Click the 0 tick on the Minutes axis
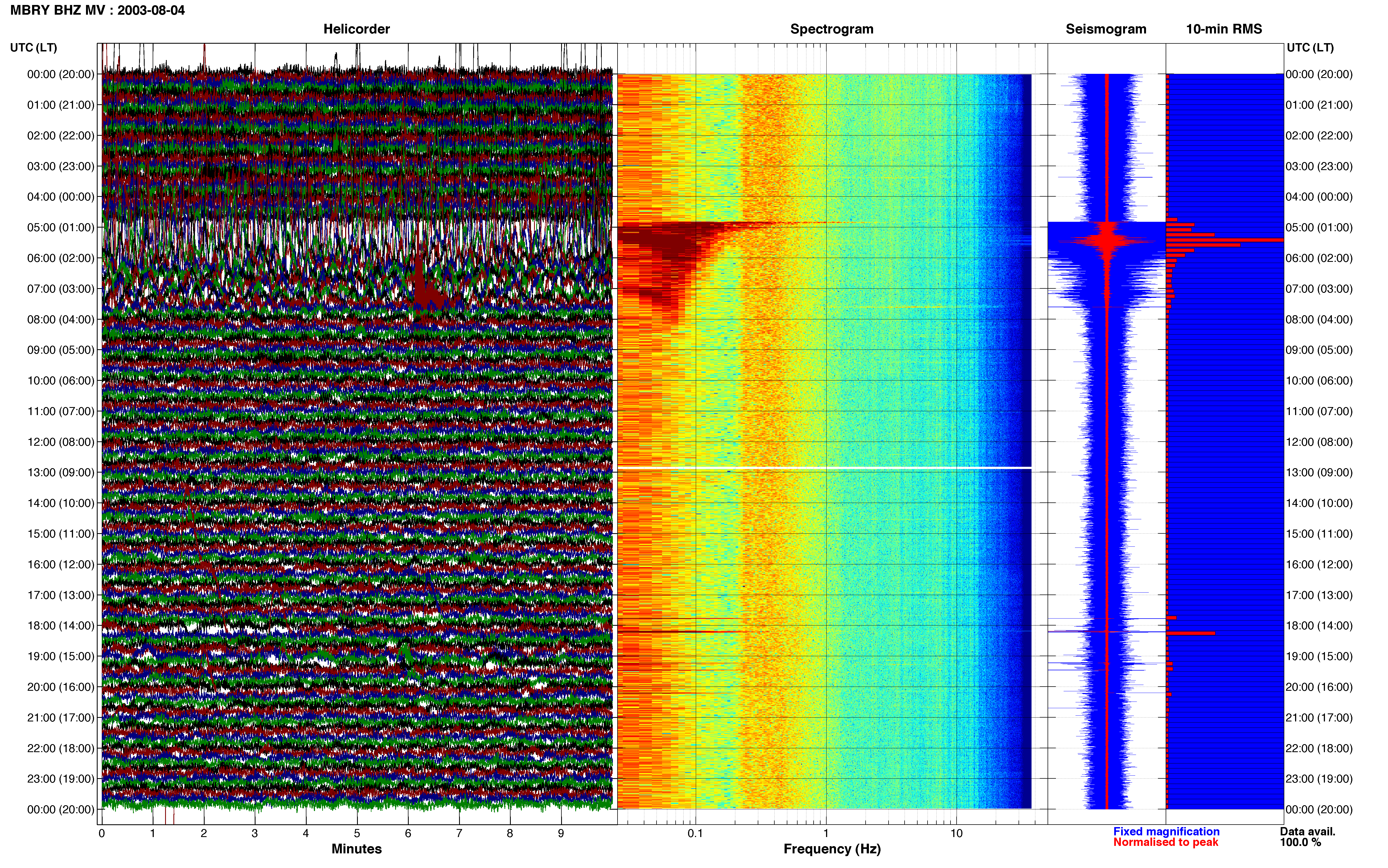 click(101, 833)
